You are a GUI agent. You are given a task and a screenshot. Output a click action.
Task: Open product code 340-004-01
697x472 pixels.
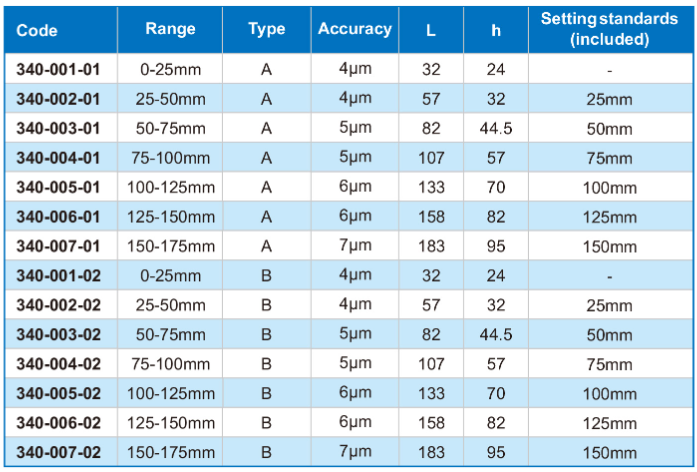[58, 158]
